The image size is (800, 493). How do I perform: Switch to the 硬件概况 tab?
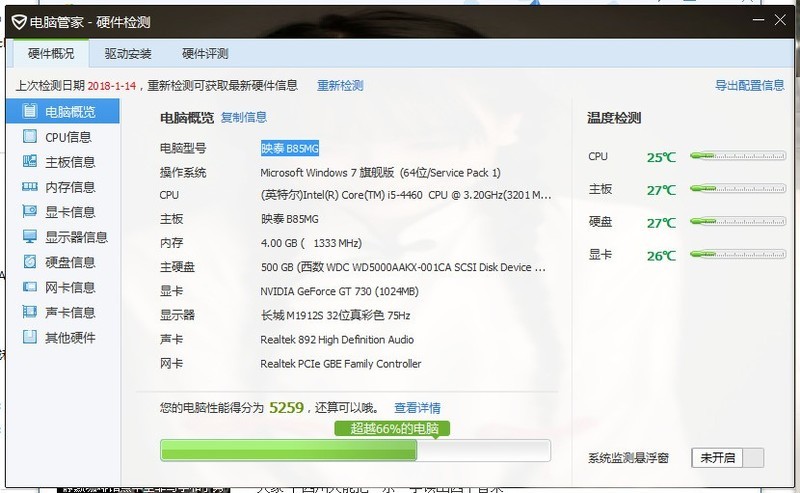click(x=51, y=53)
